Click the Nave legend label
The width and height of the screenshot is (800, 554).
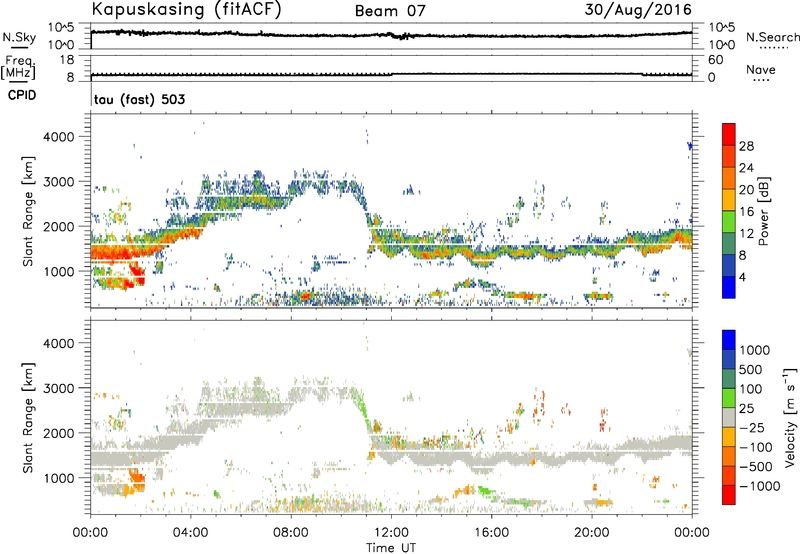(760, 70)
